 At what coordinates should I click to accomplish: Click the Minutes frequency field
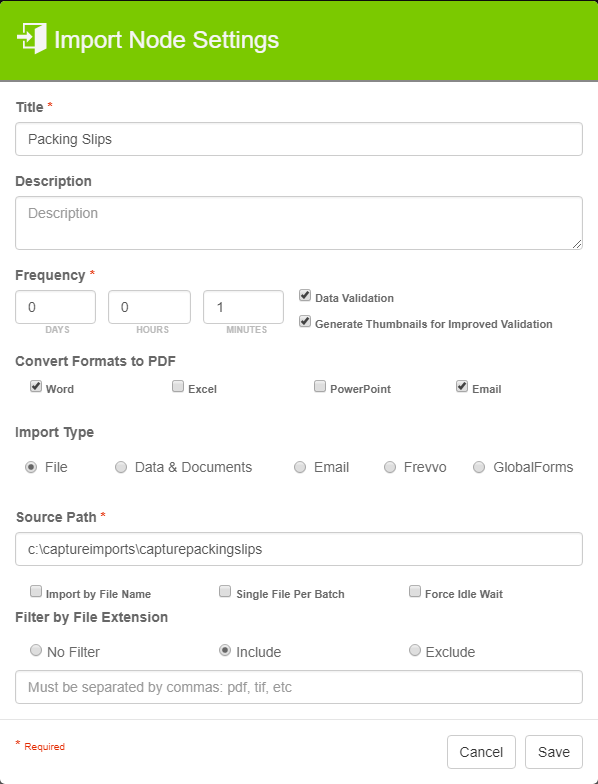[x=244, y=307]
